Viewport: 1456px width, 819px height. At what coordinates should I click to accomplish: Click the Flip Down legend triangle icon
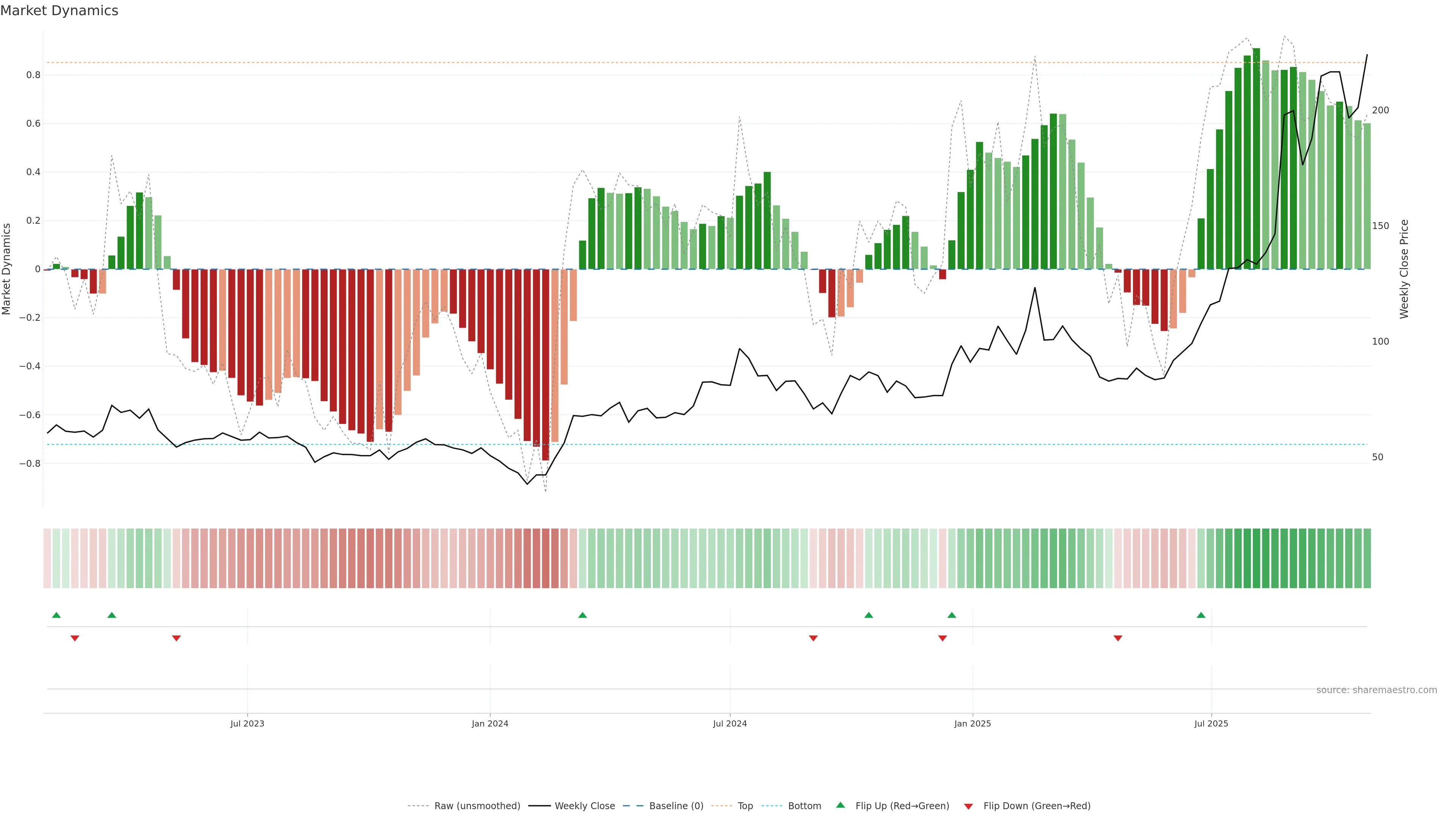pos(968,806)
